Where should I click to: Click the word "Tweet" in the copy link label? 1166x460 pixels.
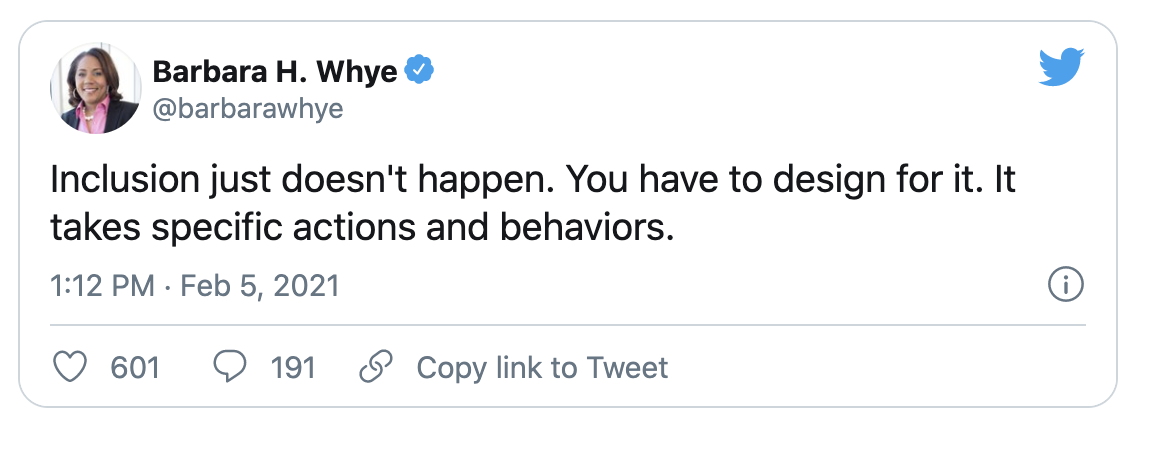(627, 367)
